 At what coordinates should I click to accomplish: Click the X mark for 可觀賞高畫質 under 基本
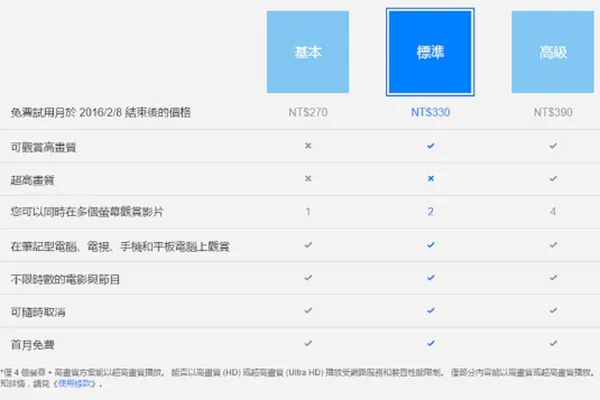(x=308, y=145)
